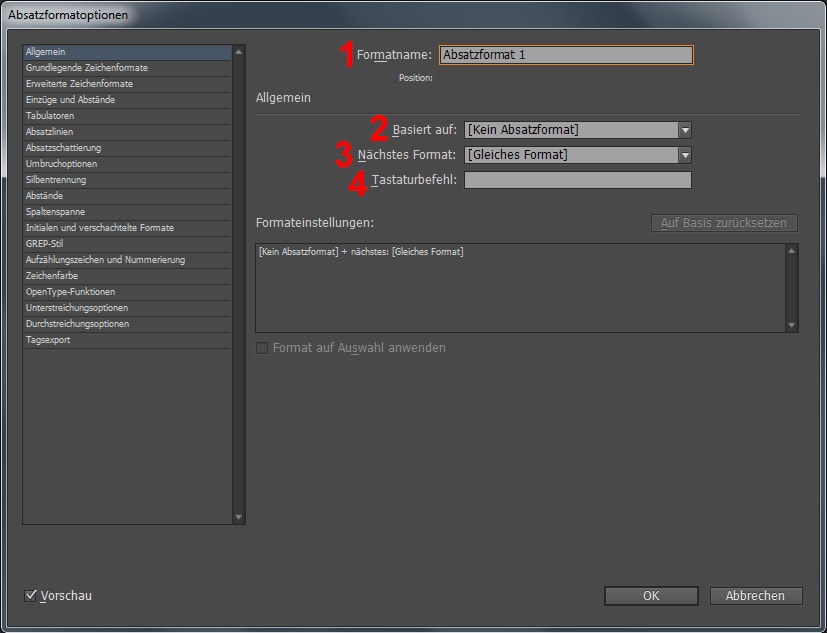Toggle the Vorschau checkbox
The image size is (827, 633).
[31, 596]
